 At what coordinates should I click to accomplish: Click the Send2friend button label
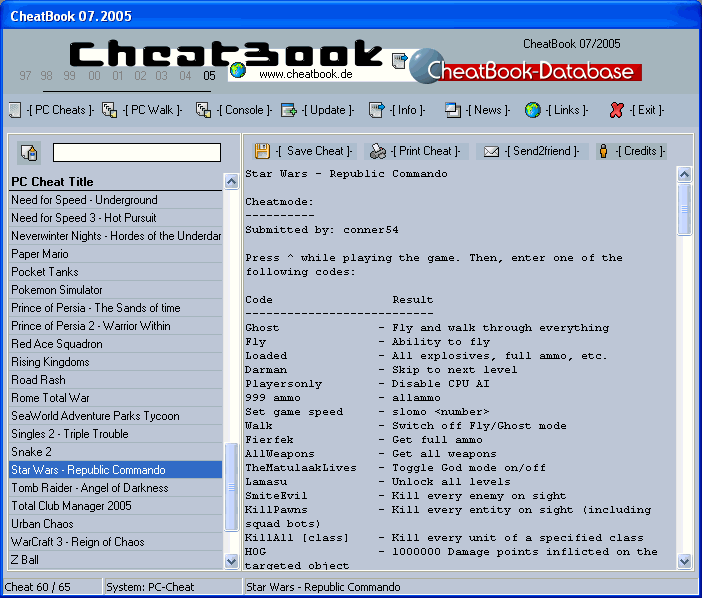pos(542,151)
